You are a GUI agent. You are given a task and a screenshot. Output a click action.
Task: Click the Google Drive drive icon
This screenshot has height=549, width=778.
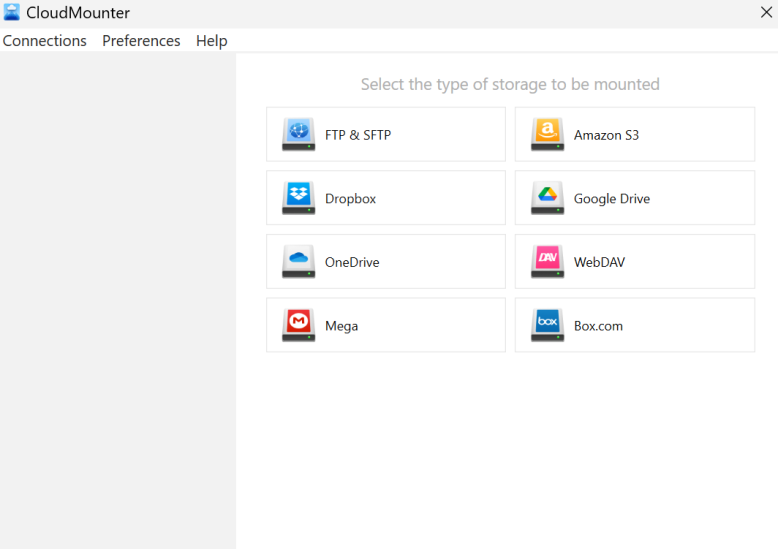tap(547, 198)
